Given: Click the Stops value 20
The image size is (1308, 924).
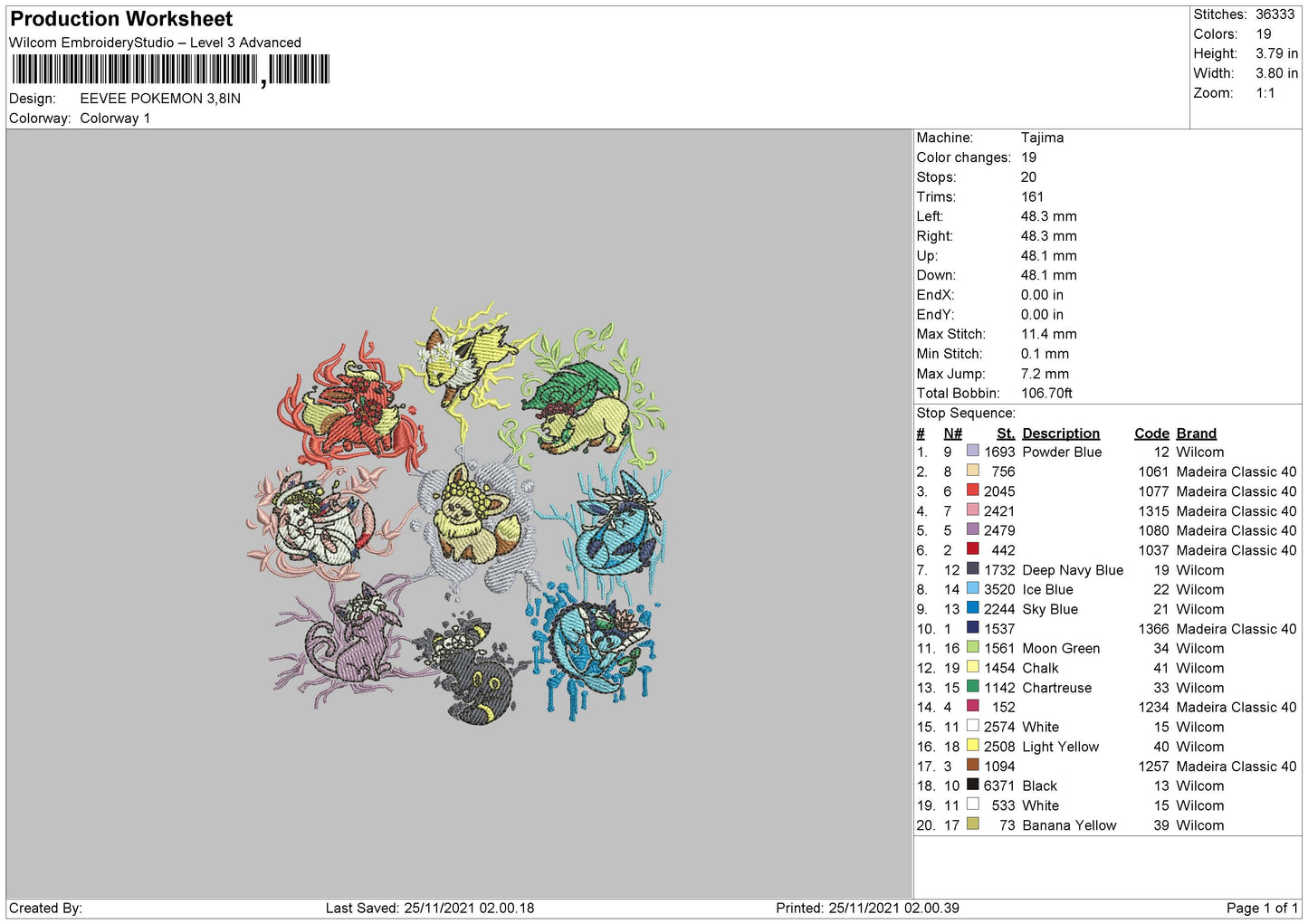Looking at the screenshot, I should pos(1028,177).
